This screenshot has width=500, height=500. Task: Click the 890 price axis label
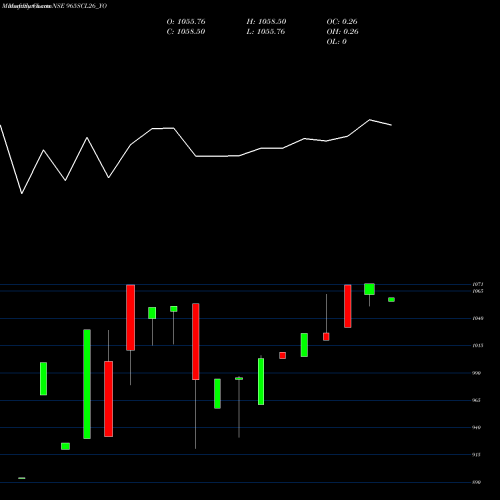tap(477, 482)
